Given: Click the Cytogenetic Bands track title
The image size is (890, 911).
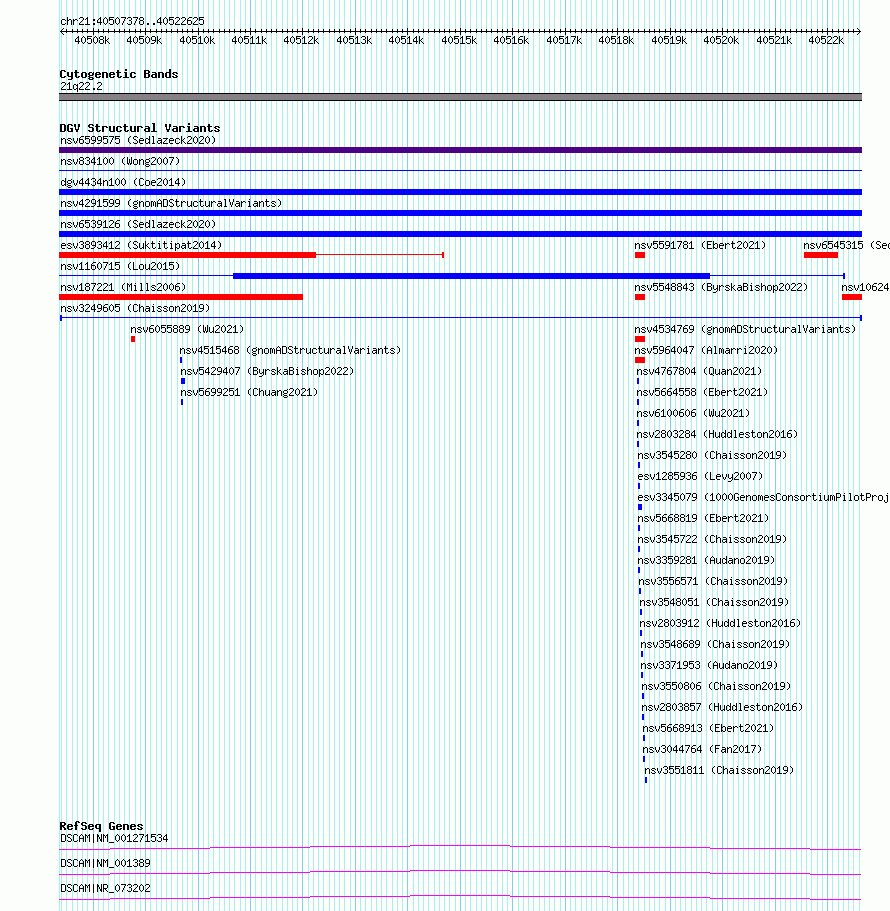Looking at the screenshot, I should coord(119,74).
